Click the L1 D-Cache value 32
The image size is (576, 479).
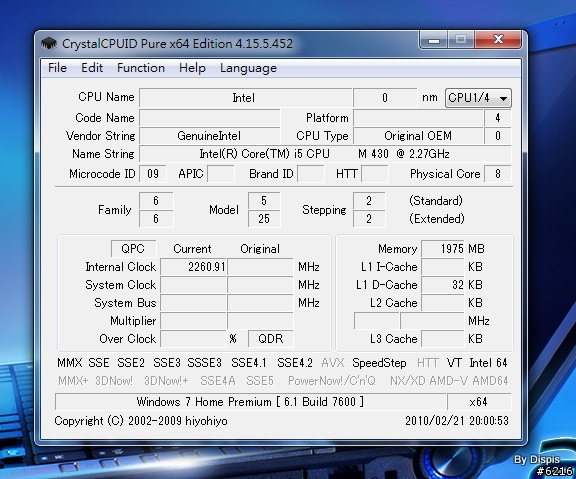pyautogui.click(x=443, y=285)
